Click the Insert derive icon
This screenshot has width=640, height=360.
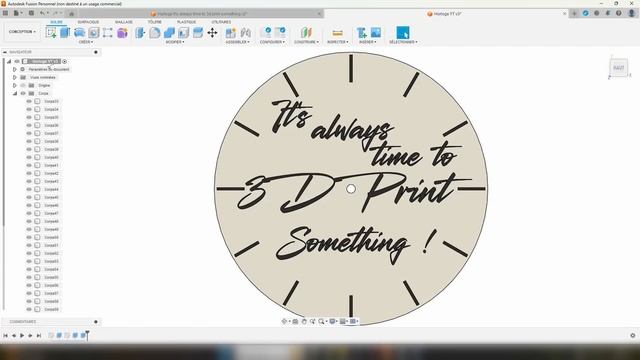click(x=361, y=33)
